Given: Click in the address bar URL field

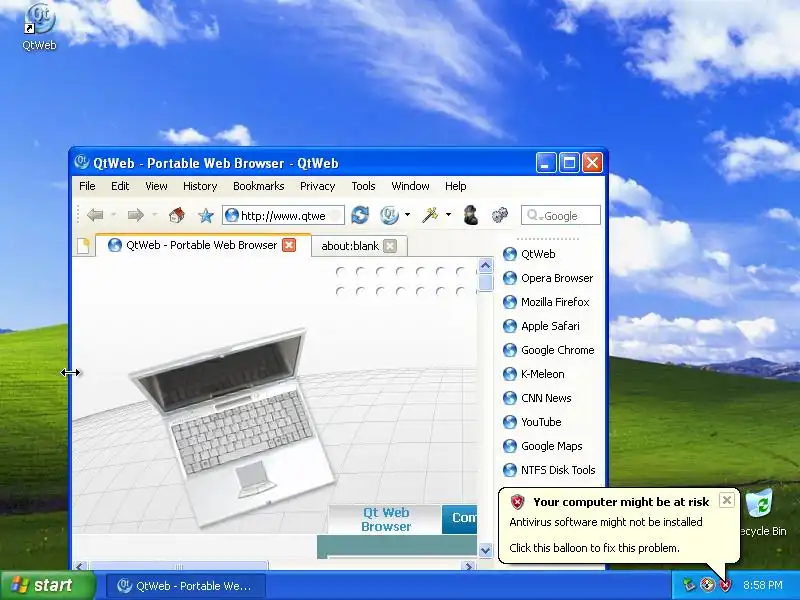Looking at the screenshot, I should pos(283,215).
